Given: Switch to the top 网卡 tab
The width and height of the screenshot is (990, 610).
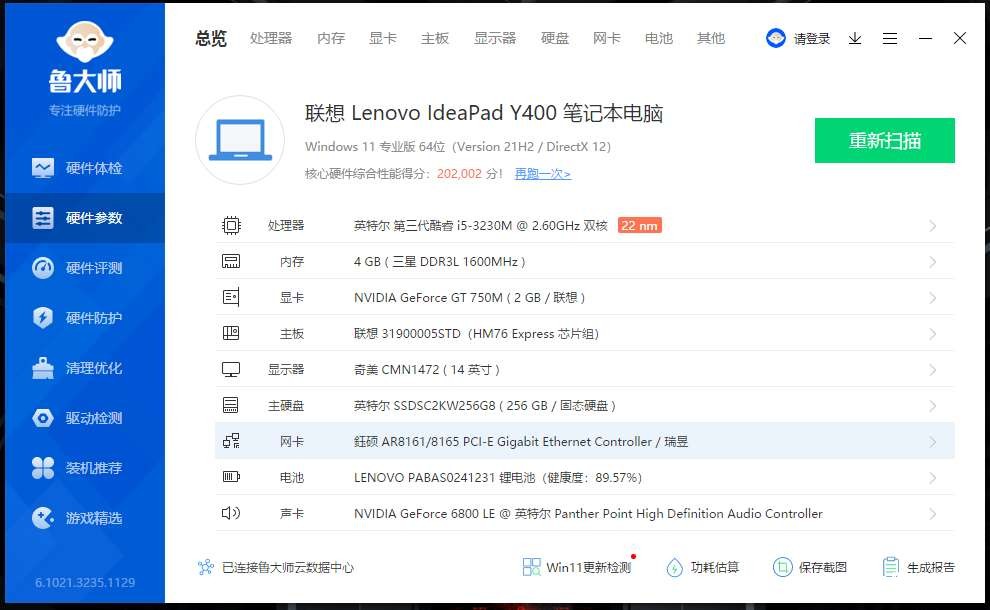Looking at the screenshot, I should click(607, 39).
